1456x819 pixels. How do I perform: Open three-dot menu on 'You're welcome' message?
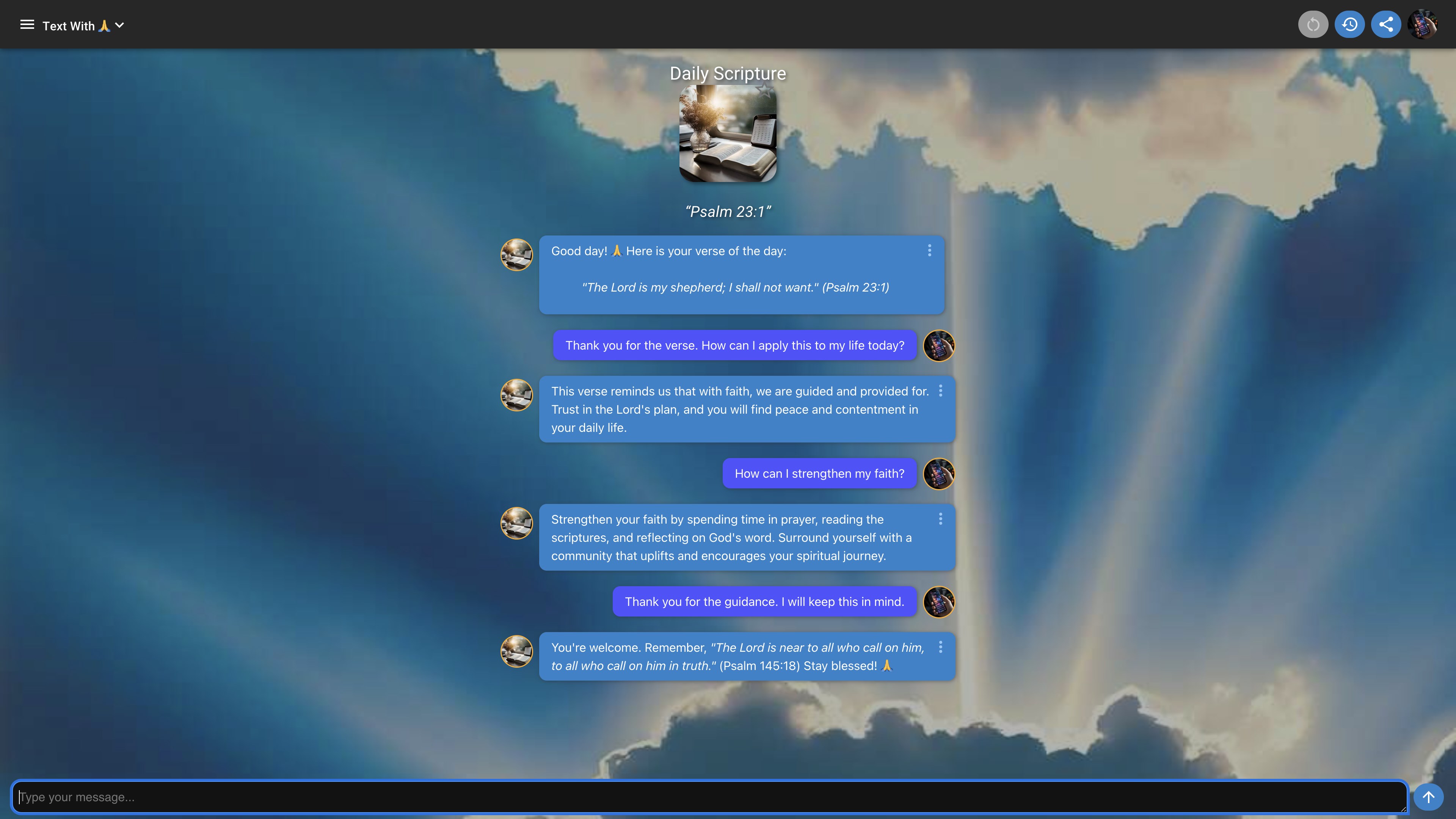tap(940, 647)
